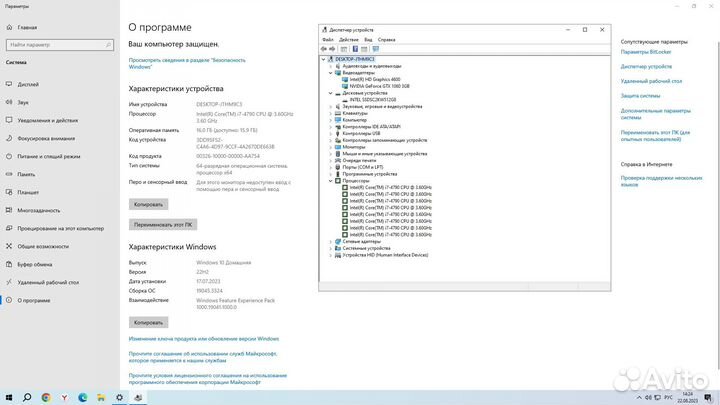
Task: Toggle the console tree toolbar icon
Action: point(343,49)
